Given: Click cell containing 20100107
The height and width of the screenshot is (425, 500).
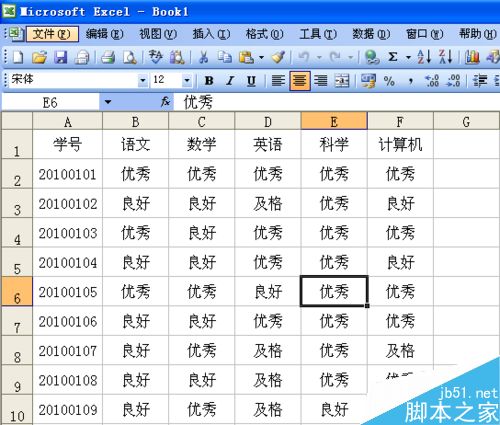Looking at the screenshot, I should (67, 350).
